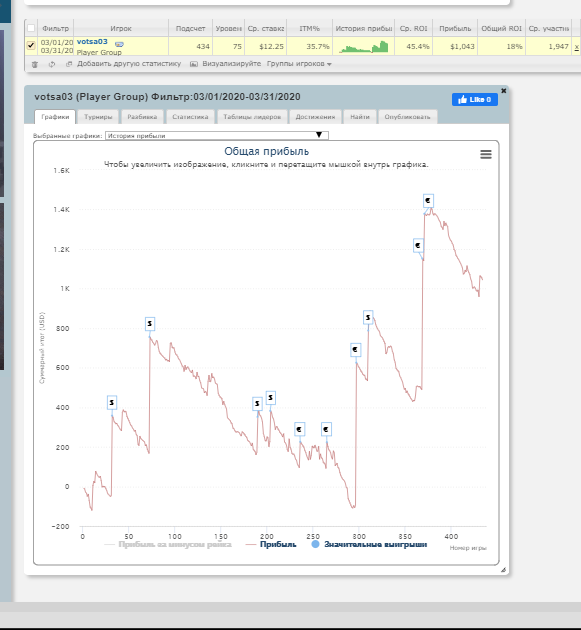Open the votsa03 player link

pyautogui.click(x=92, y=42)
